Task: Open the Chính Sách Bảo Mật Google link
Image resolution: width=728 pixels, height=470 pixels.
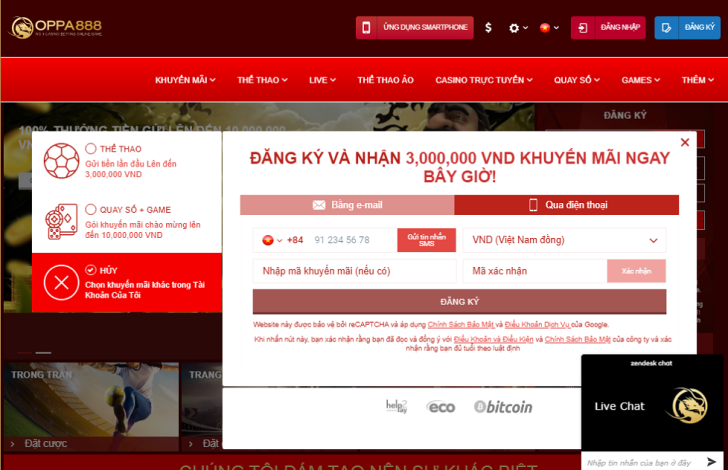Action: [461, 325]
